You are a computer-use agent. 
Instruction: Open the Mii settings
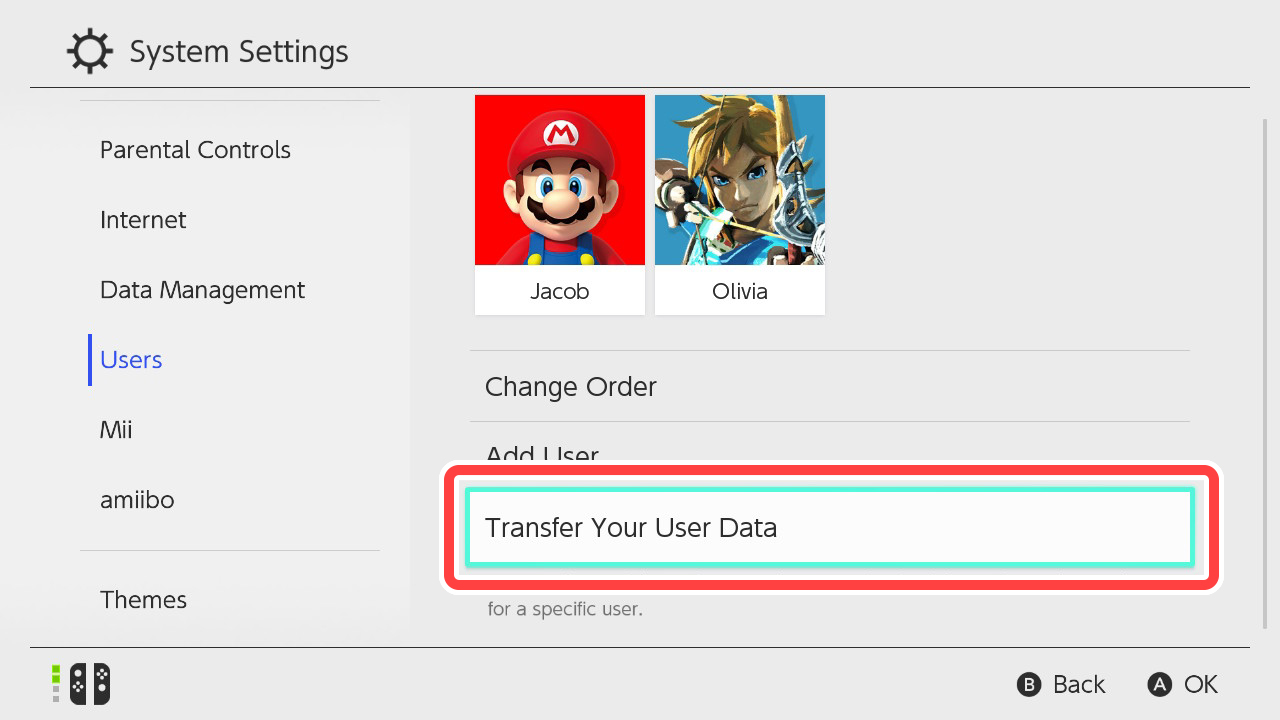116,430
